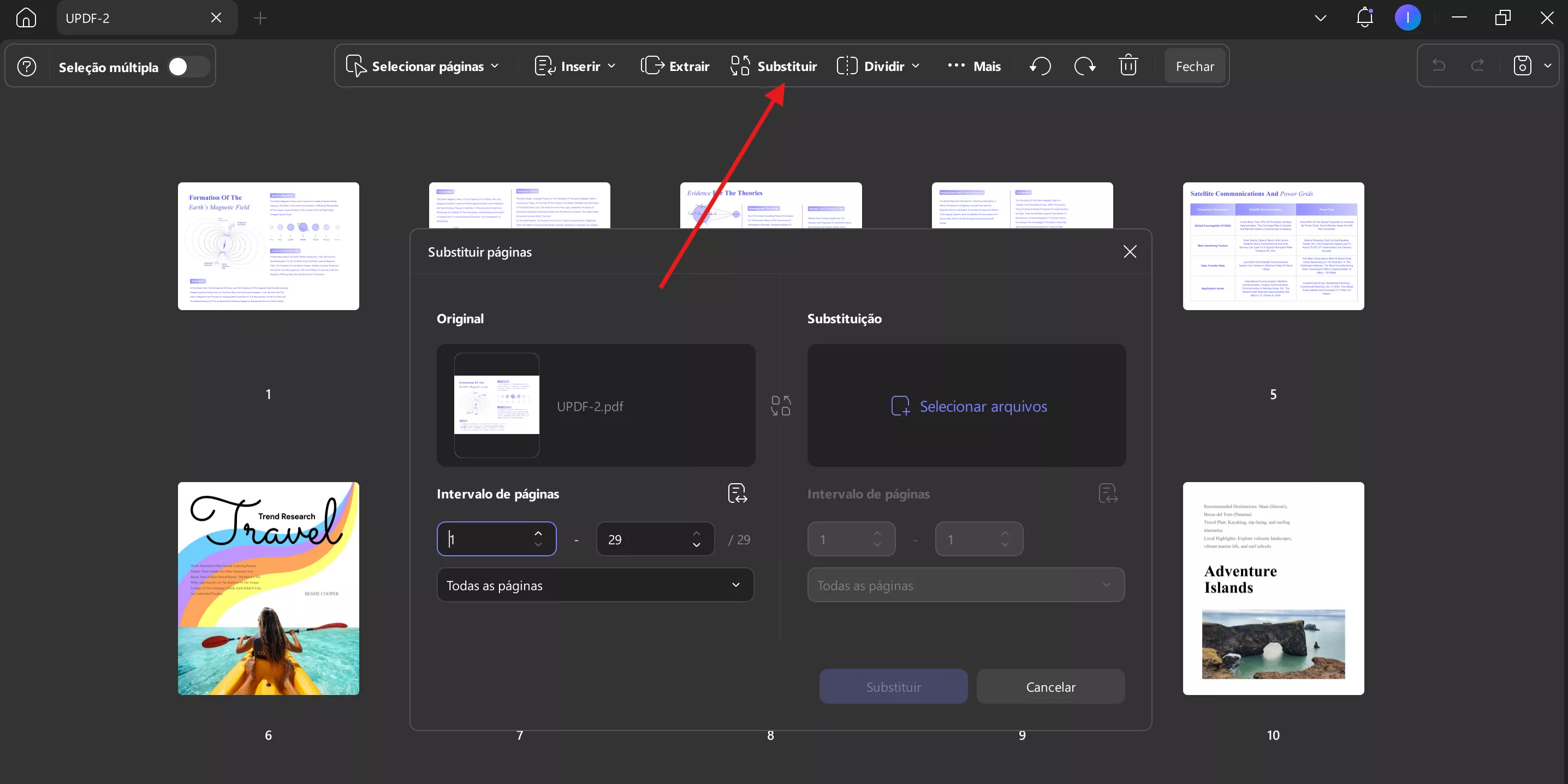Select page 10 Adventure Islands thumbnail
The width and height of the screenshot is (1568, 784).
tap(1273, 588)
